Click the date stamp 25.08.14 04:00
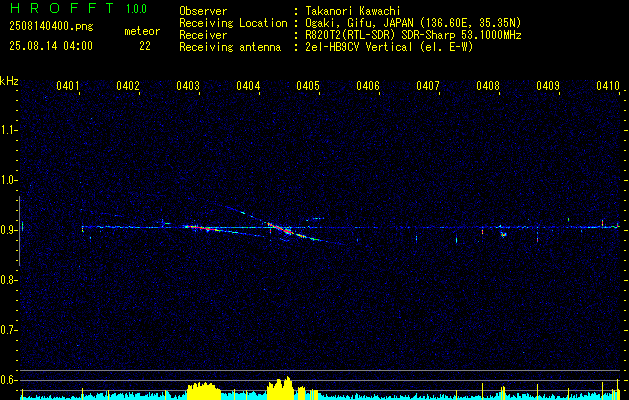 (x=51, y=46)
